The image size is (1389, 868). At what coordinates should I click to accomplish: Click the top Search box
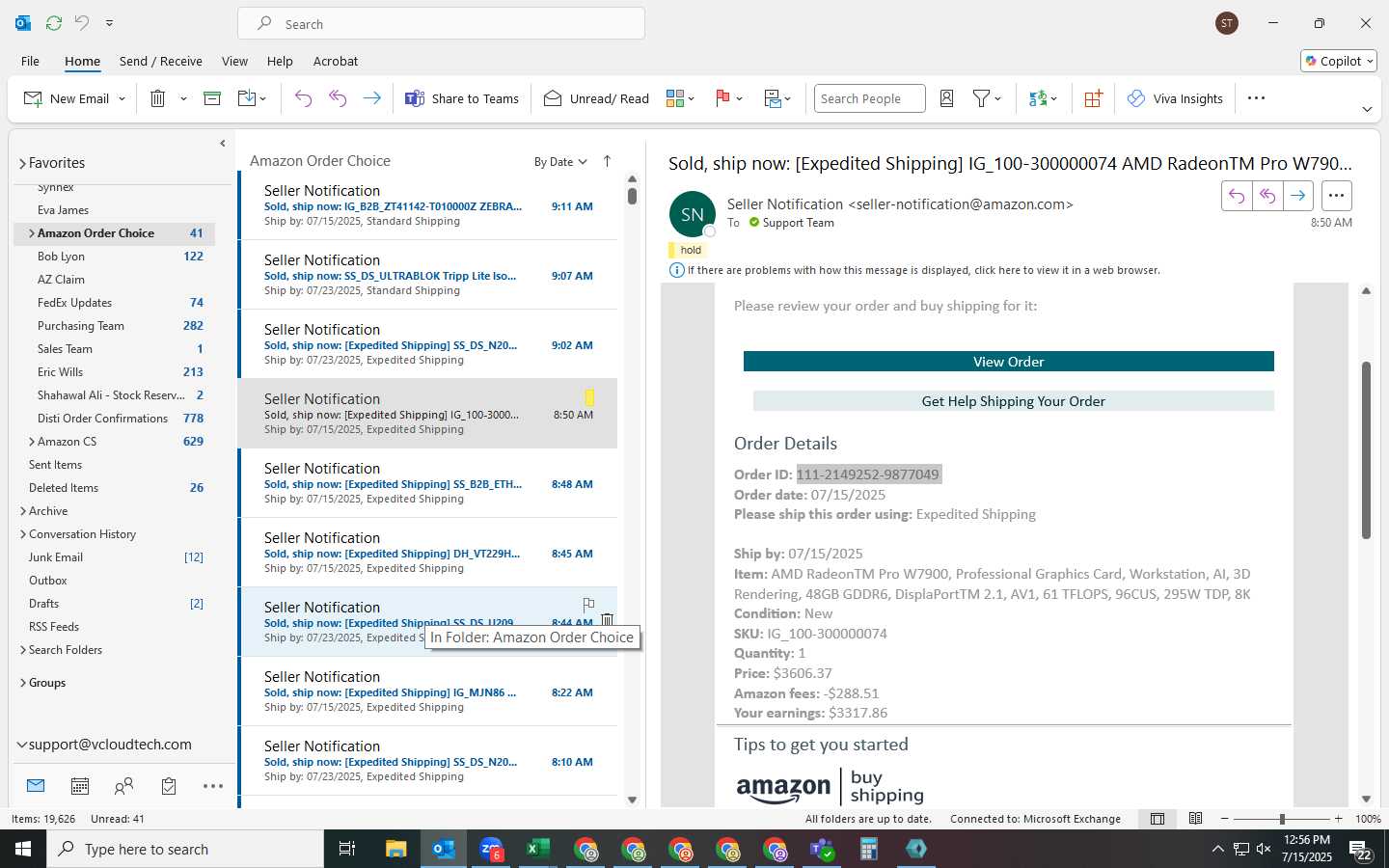[x=441, y=24]
